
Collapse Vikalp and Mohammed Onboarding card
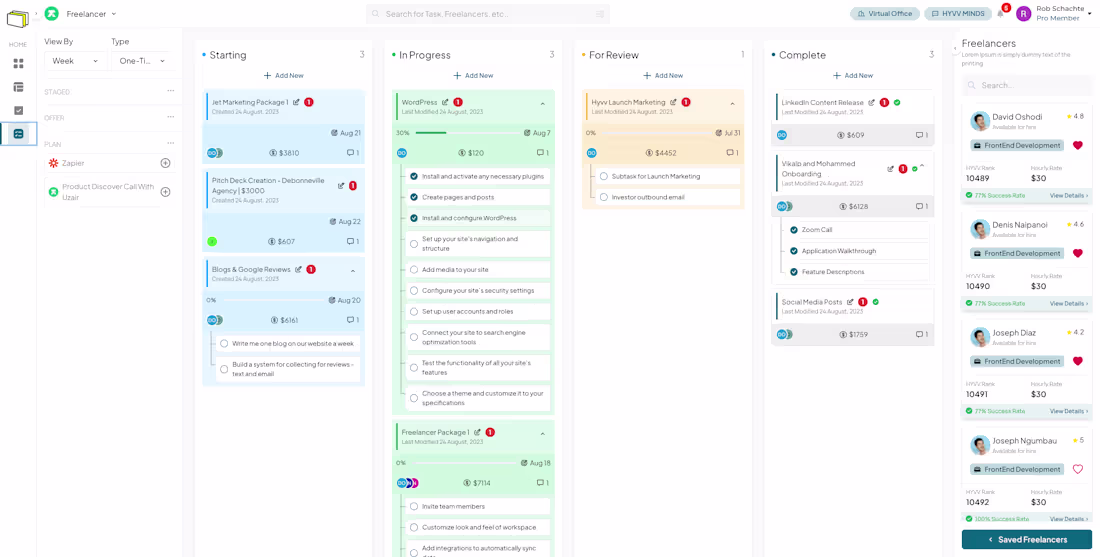tap(922, 166)
